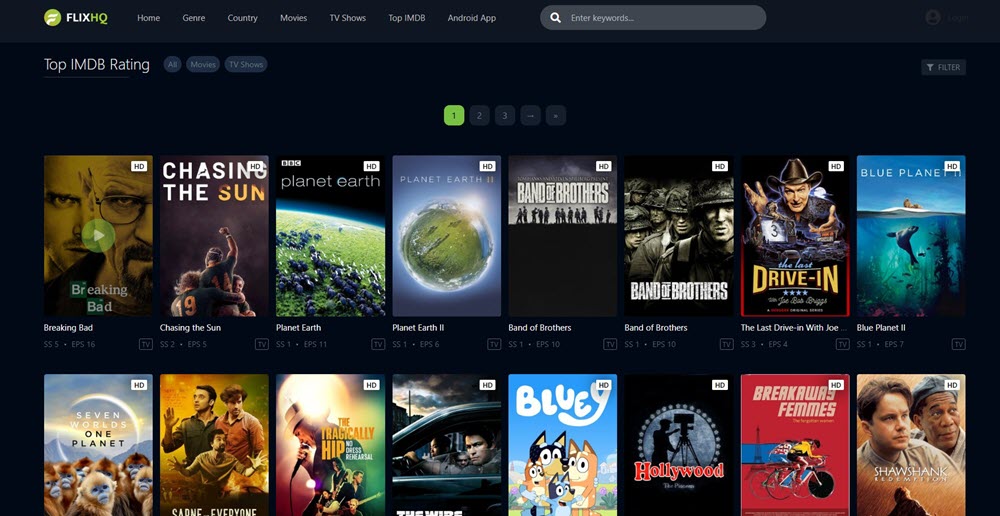
Task: Click The Last Drive-in With Joe title
Action: coord(794,328)
